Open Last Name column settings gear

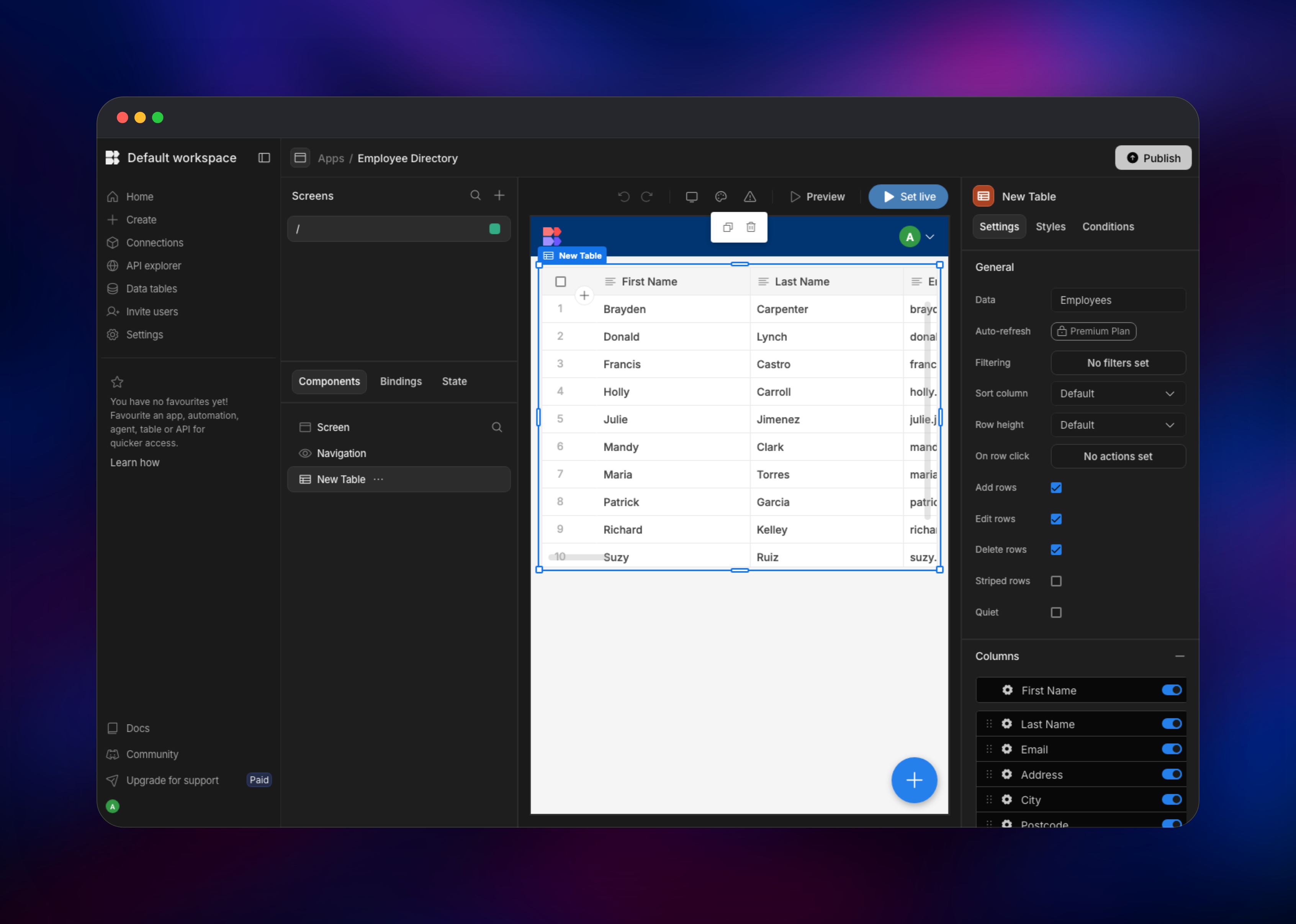click(x=1006, y=724)
